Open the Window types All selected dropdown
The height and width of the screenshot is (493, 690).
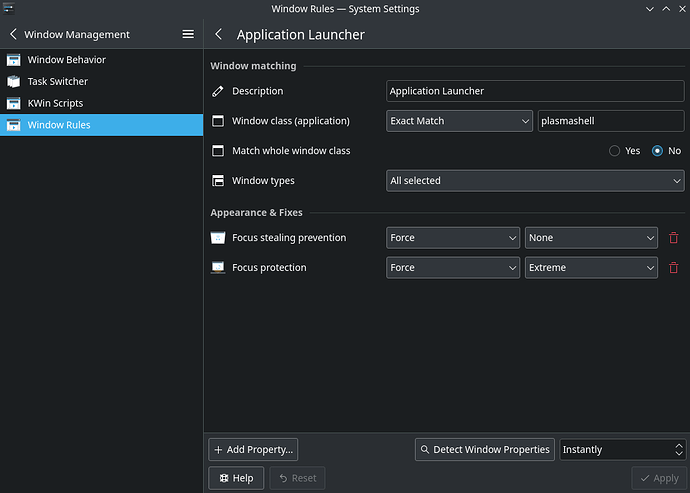[535, 181]
